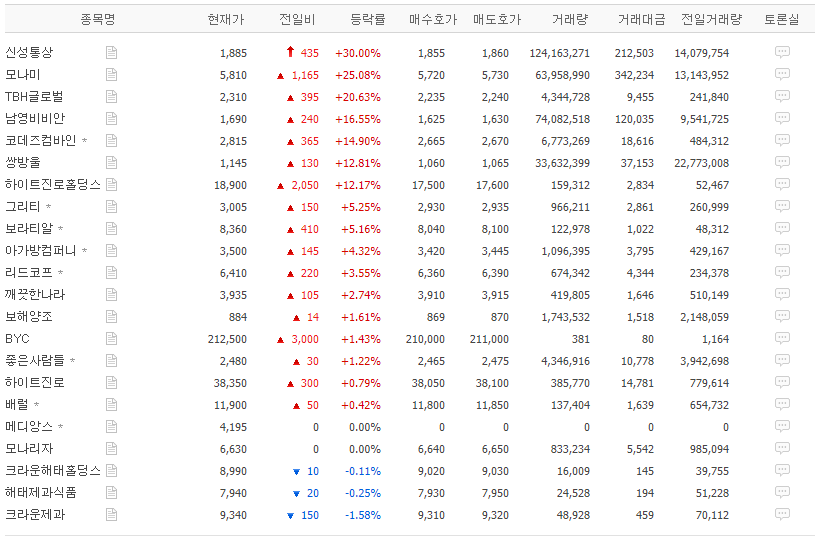The height and width of the screenshot is (541, 821).
Task: Open the 코데즈컴바인 stock link
Action: 41,140
